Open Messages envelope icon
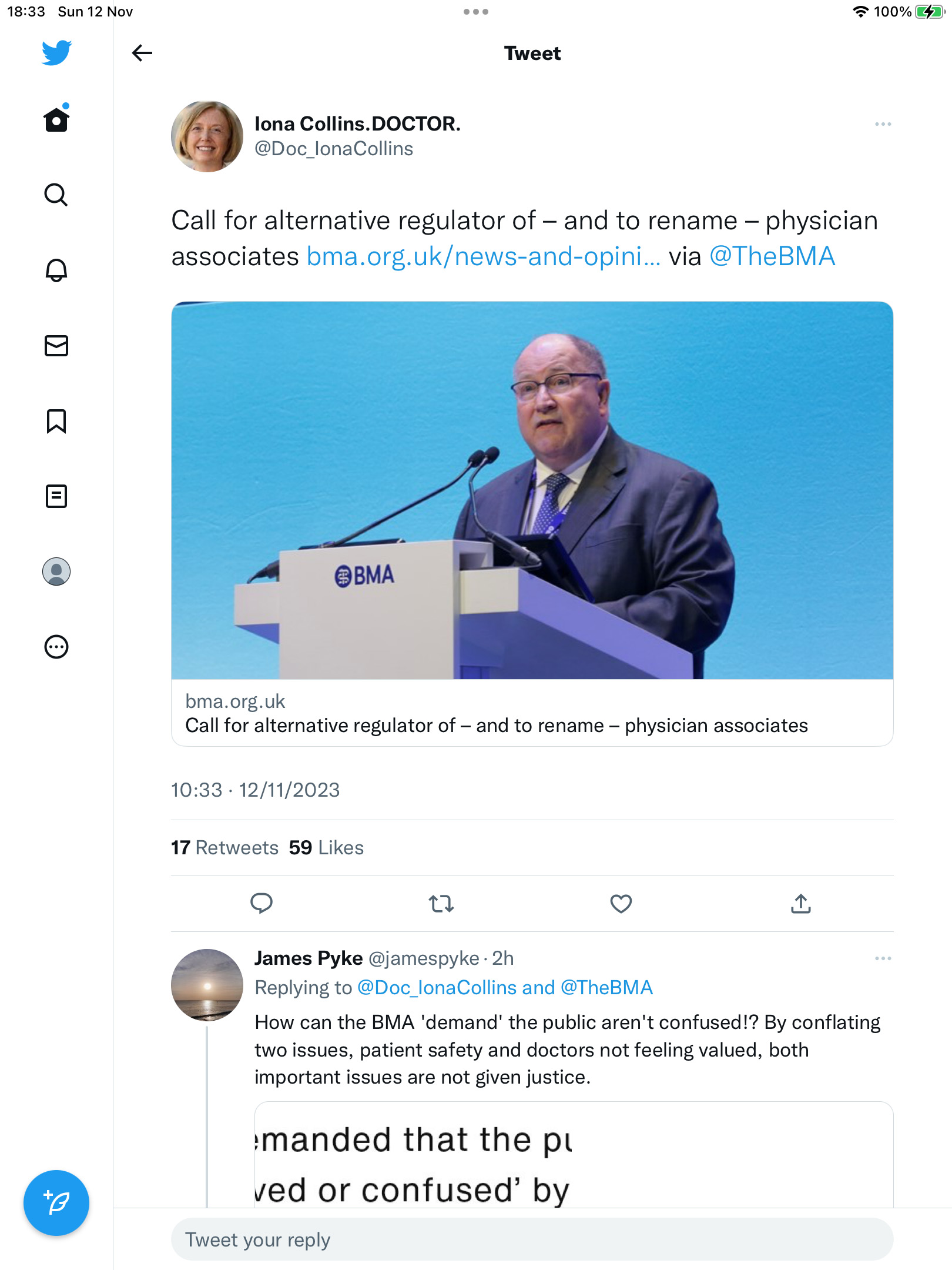This screenshot has width=952, height=1270. [x=56, y=346]
